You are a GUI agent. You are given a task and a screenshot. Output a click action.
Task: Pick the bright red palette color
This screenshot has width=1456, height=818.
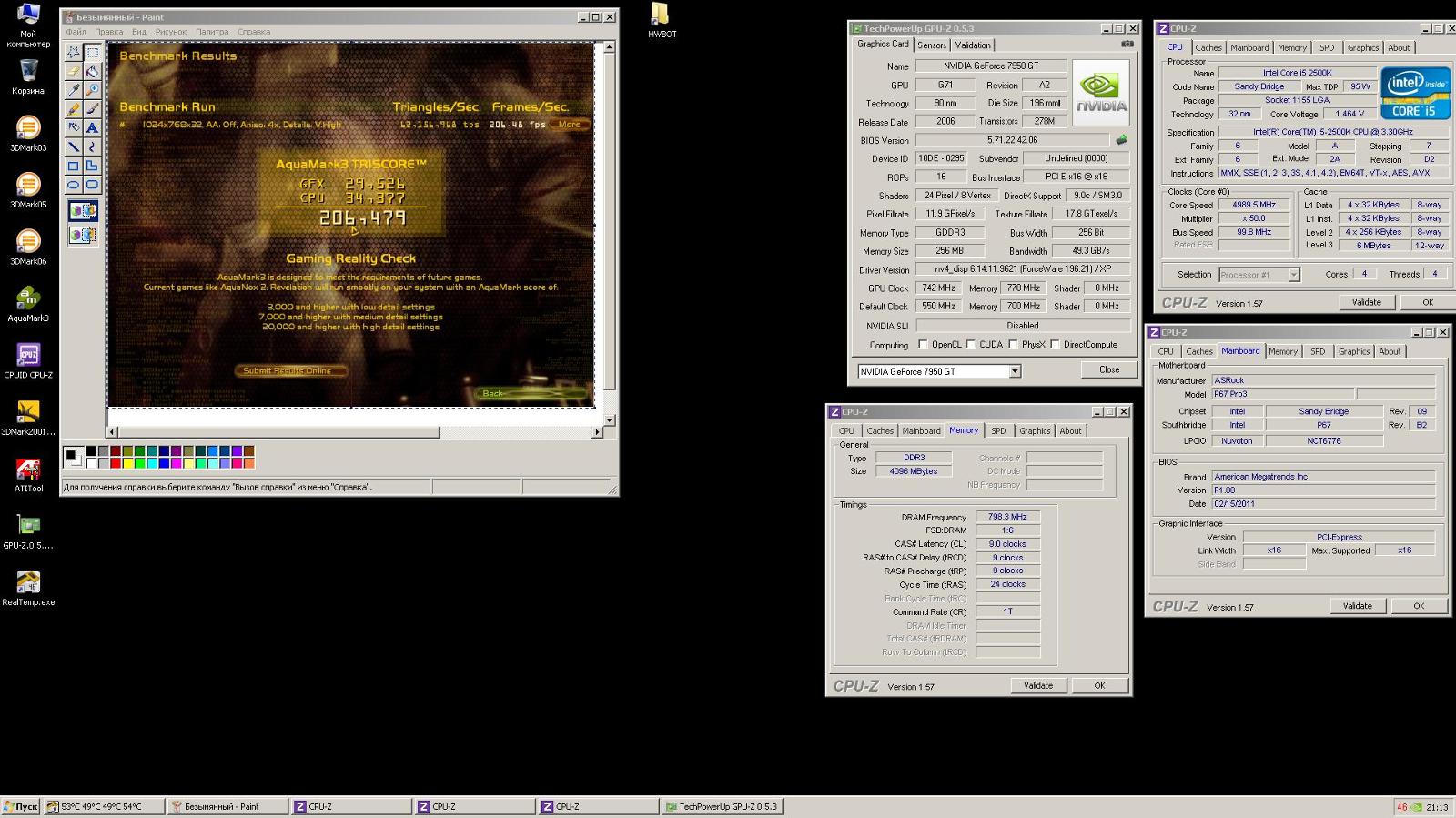pos(116,463)
